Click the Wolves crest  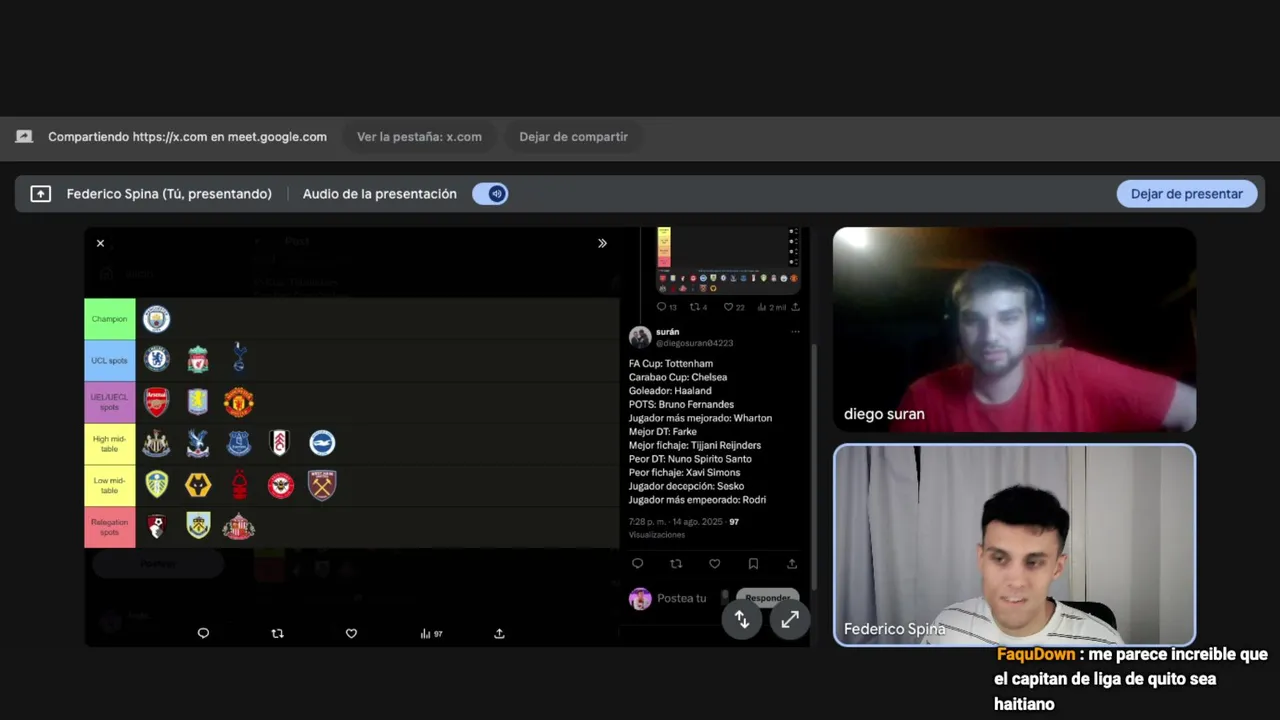click(x=198, y=485)
